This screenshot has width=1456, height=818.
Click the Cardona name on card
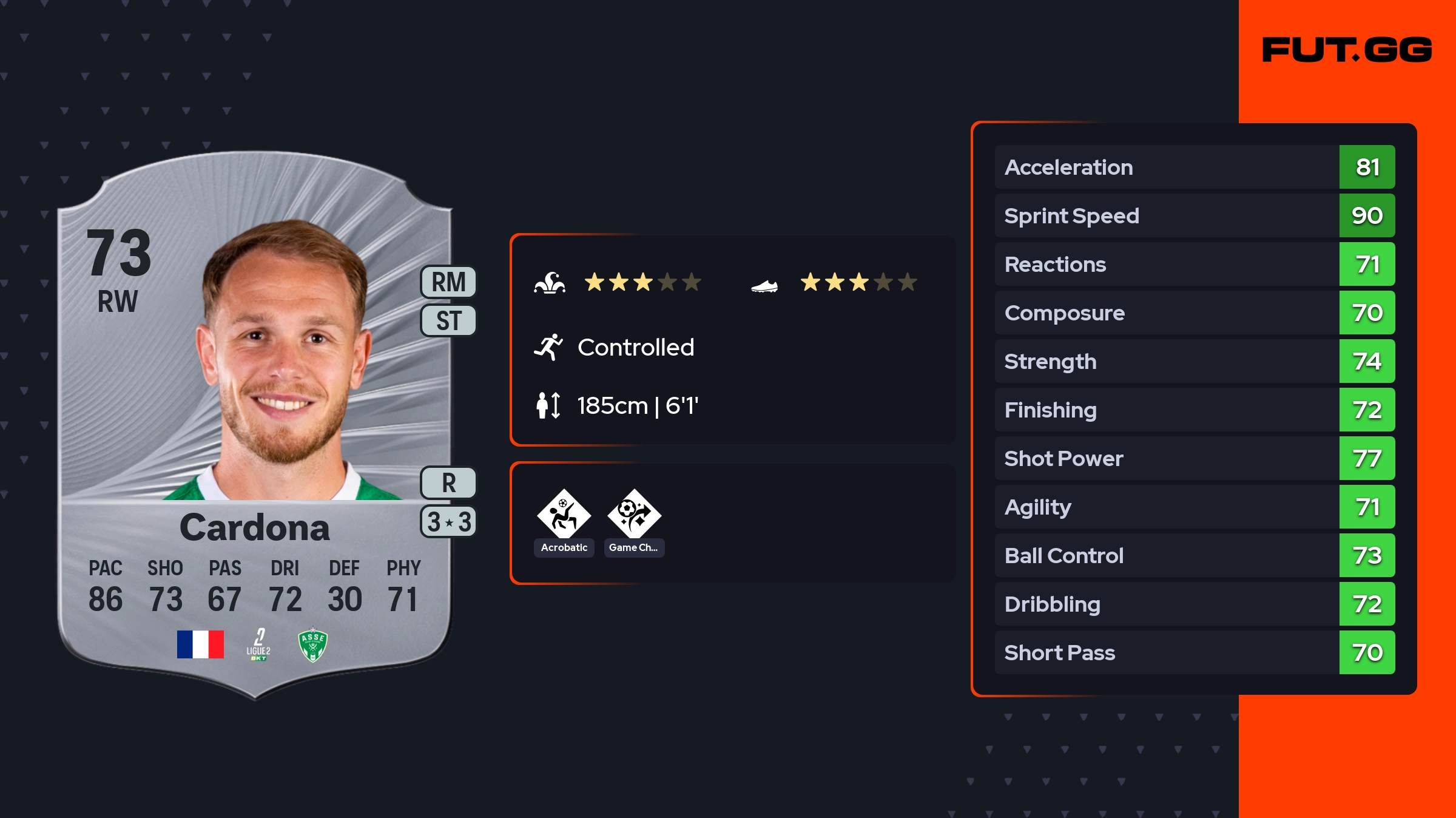255,528
